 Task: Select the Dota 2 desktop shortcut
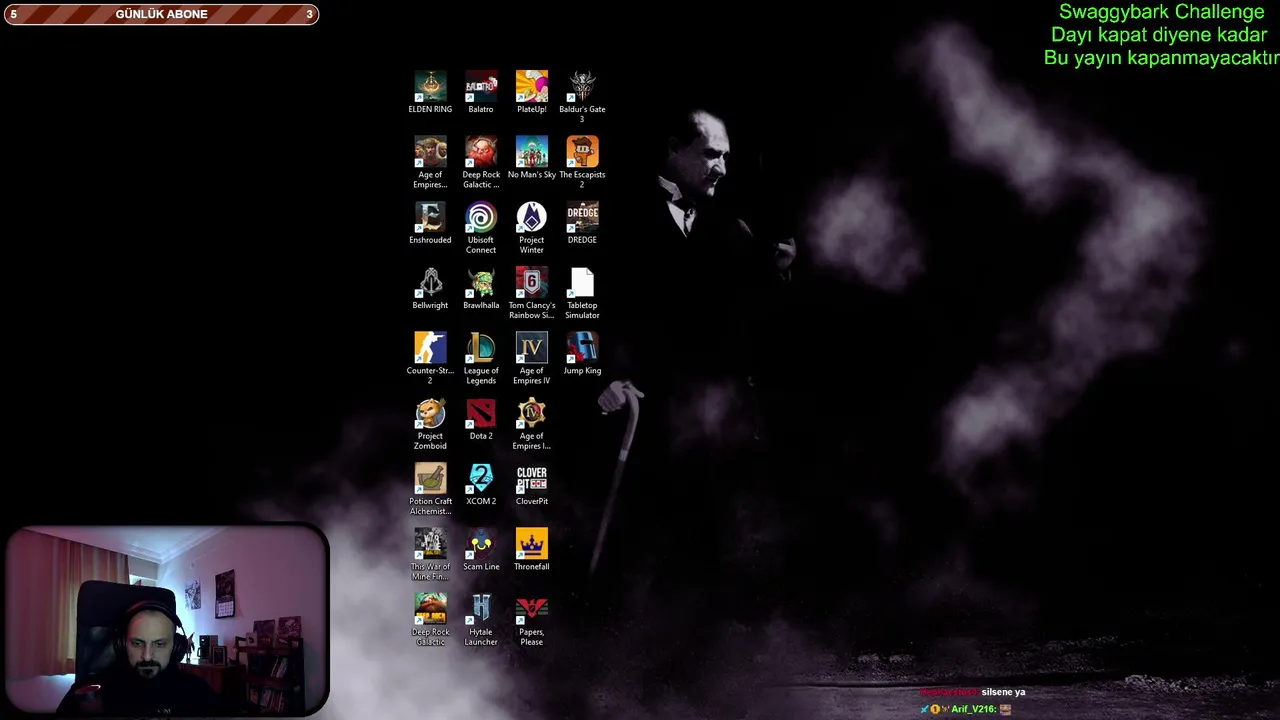click(481, 413)
